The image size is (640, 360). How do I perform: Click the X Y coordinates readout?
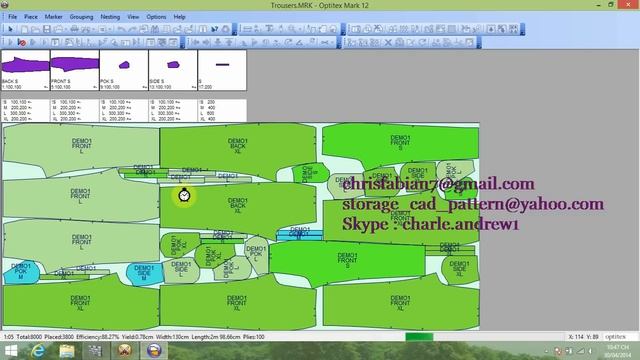pyautogui.click(x=583, y=337)
